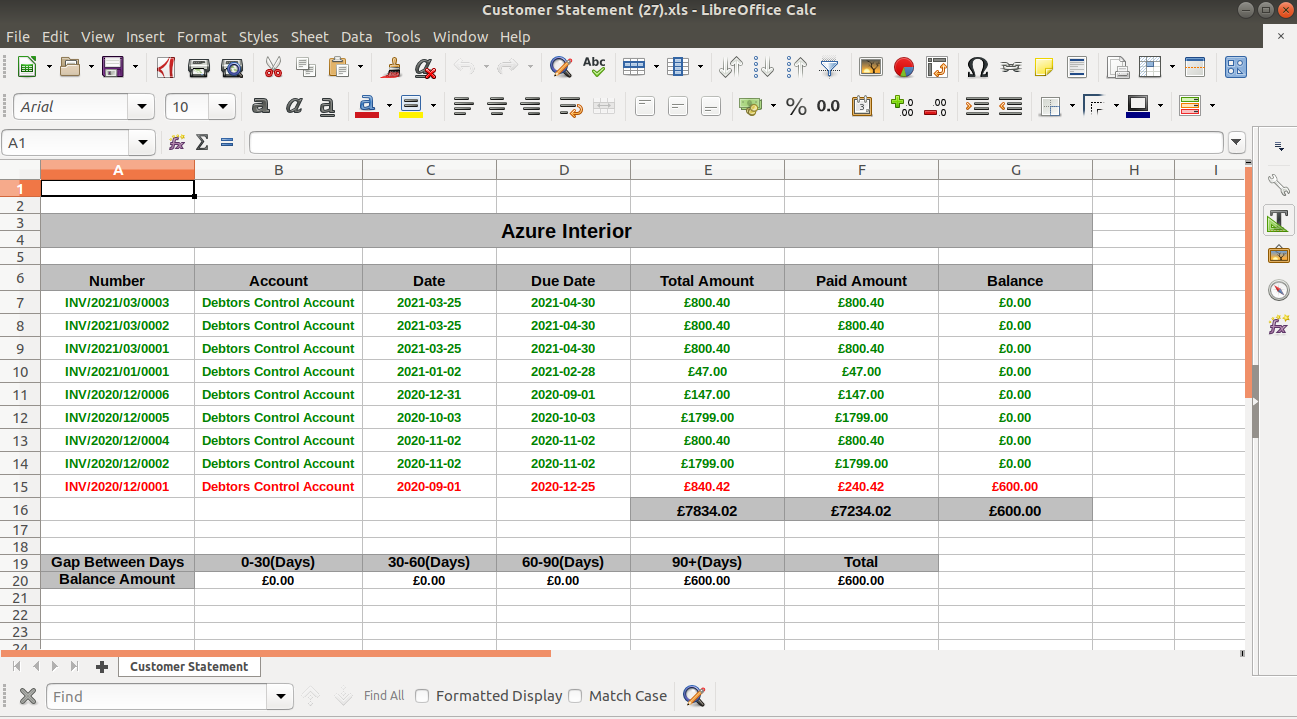
Task: Click Sort Ascending icon
Action: (764, 67)
